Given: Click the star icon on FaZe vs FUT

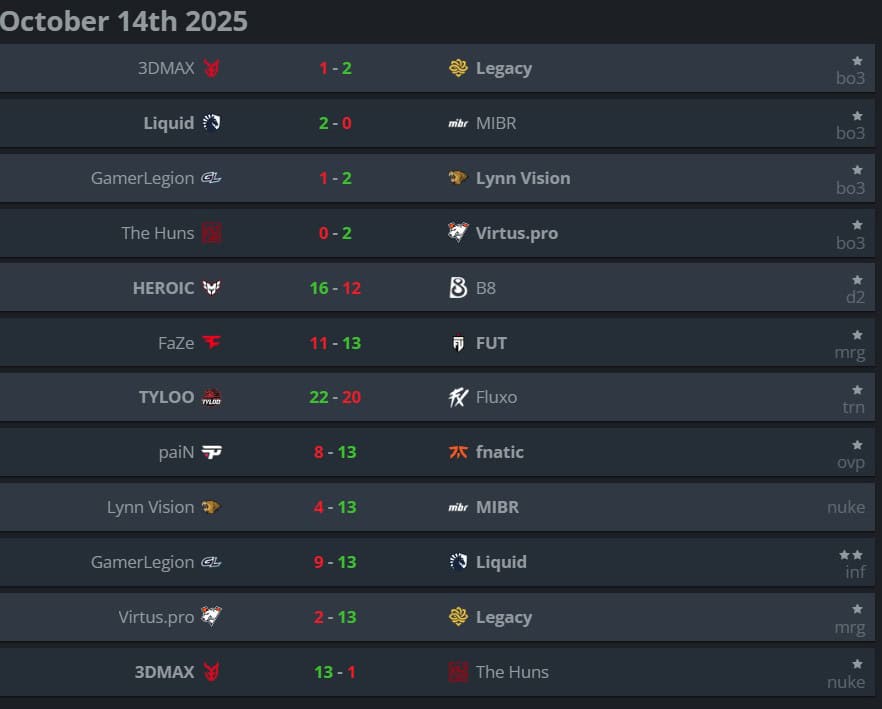Looking at the screenshot, I should tap(857, 335).
